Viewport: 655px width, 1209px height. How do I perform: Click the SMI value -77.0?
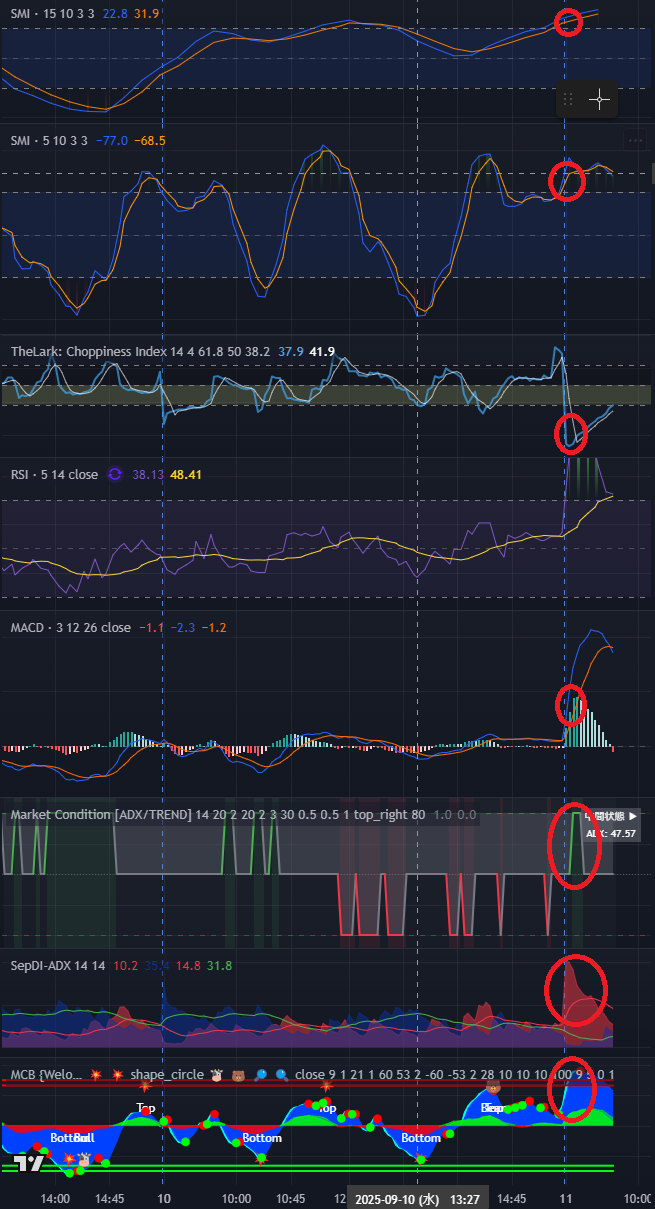[x=111, y=141]
